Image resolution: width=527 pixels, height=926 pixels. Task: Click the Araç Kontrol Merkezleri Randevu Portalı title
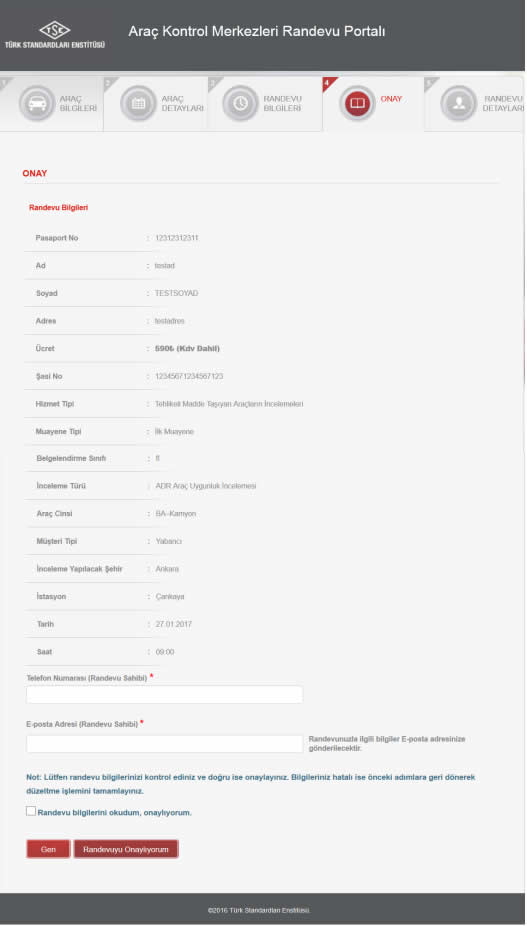click(x=256, y=31)
